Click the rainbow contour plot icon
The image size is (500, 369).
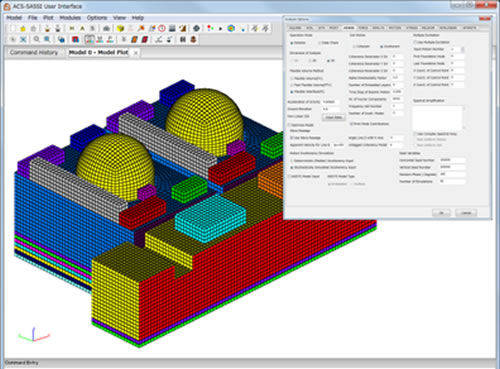pyautogui.click(x=231, y=29)
